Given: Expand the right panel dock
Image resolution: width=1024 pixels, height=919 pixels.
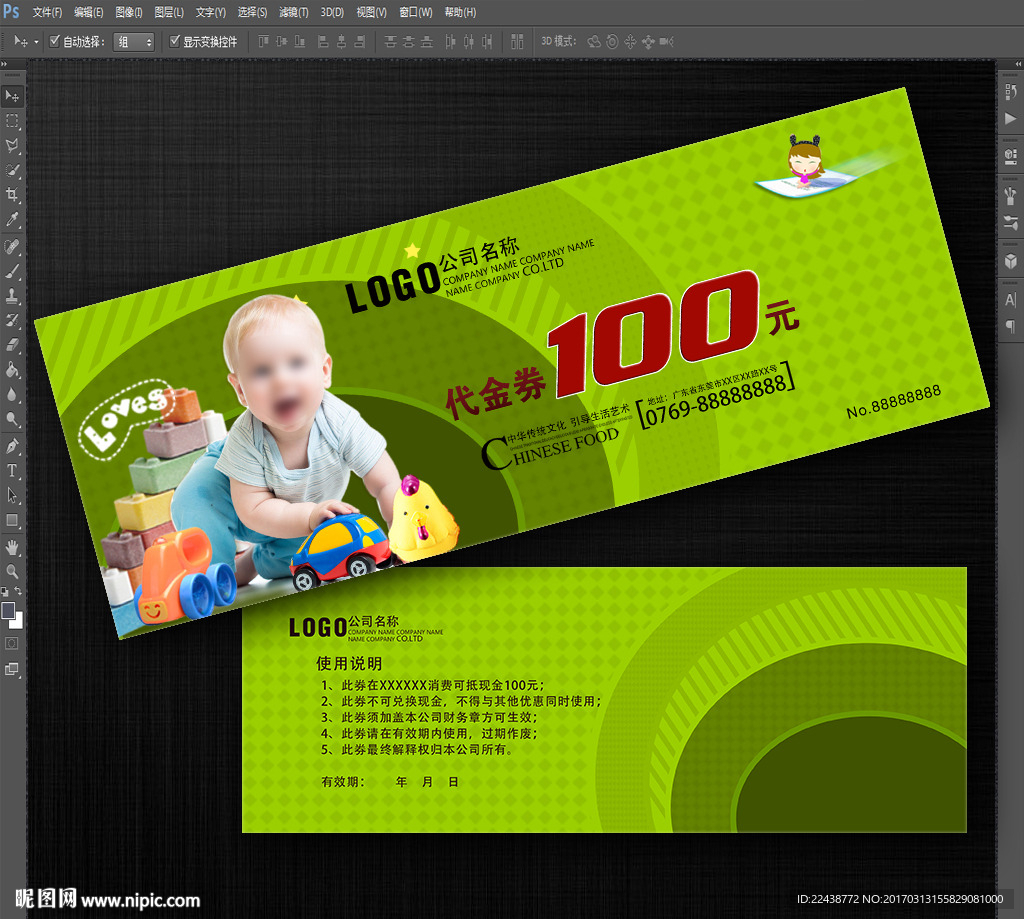Looking at the screenshot, I should 1018,64.
